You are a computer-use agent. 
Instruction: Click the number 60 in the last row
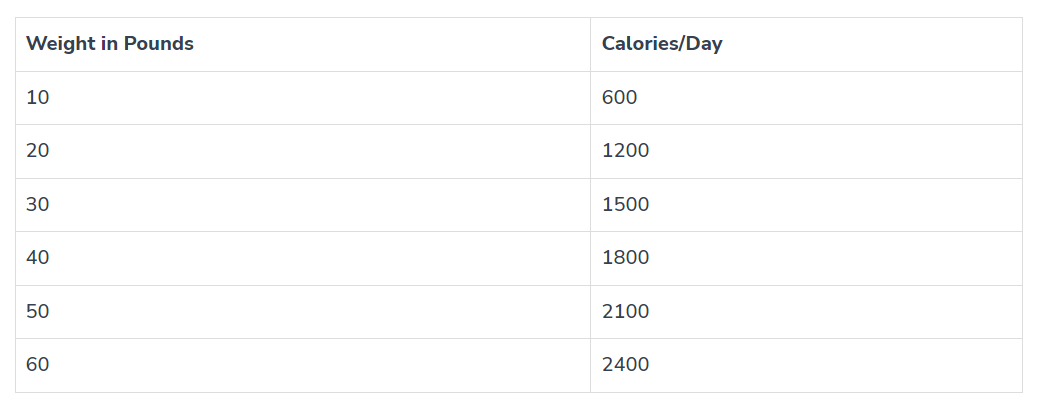click(38, 365)
